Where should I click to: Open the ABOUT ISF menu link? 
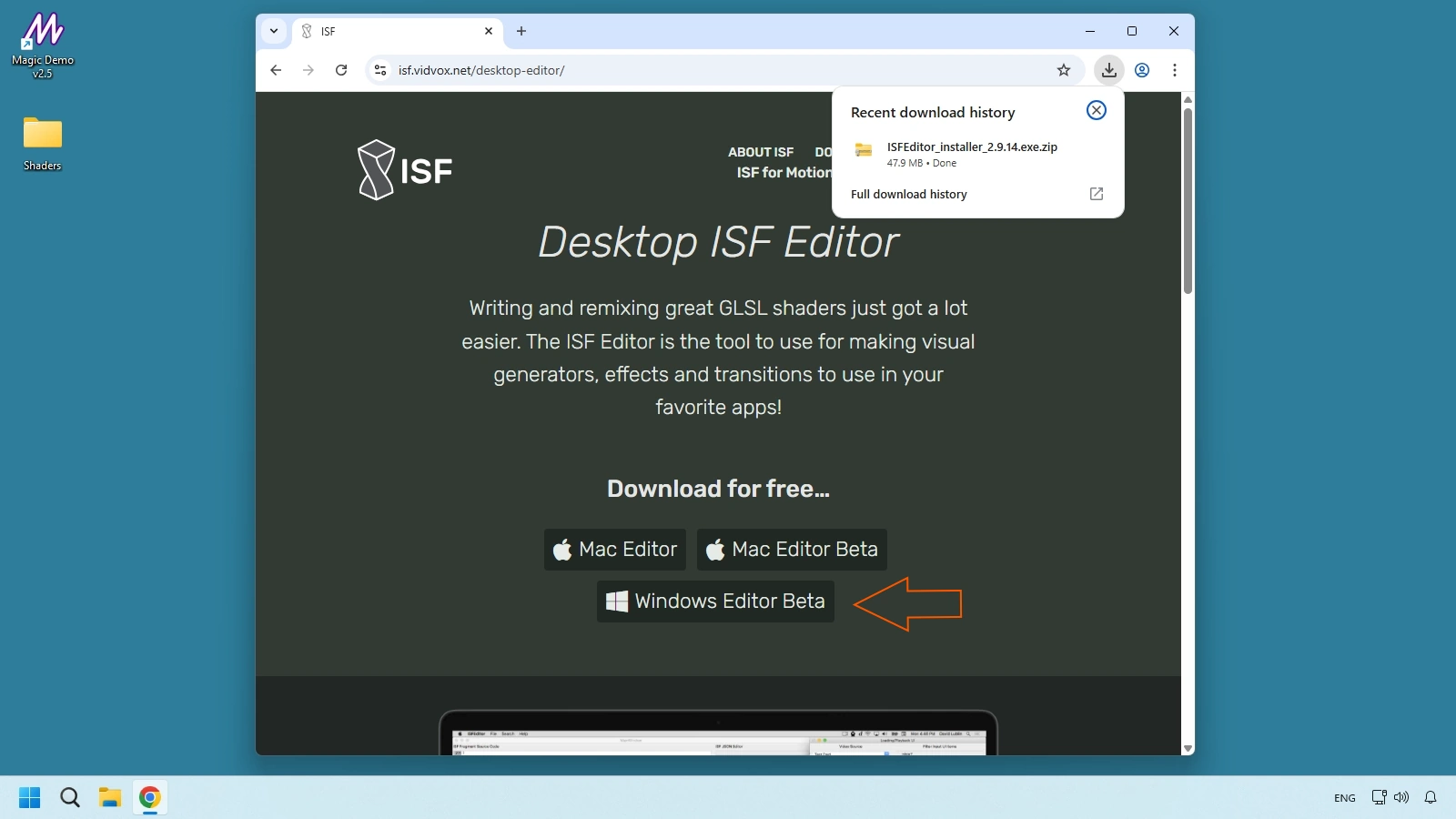[x=761, y=152]
